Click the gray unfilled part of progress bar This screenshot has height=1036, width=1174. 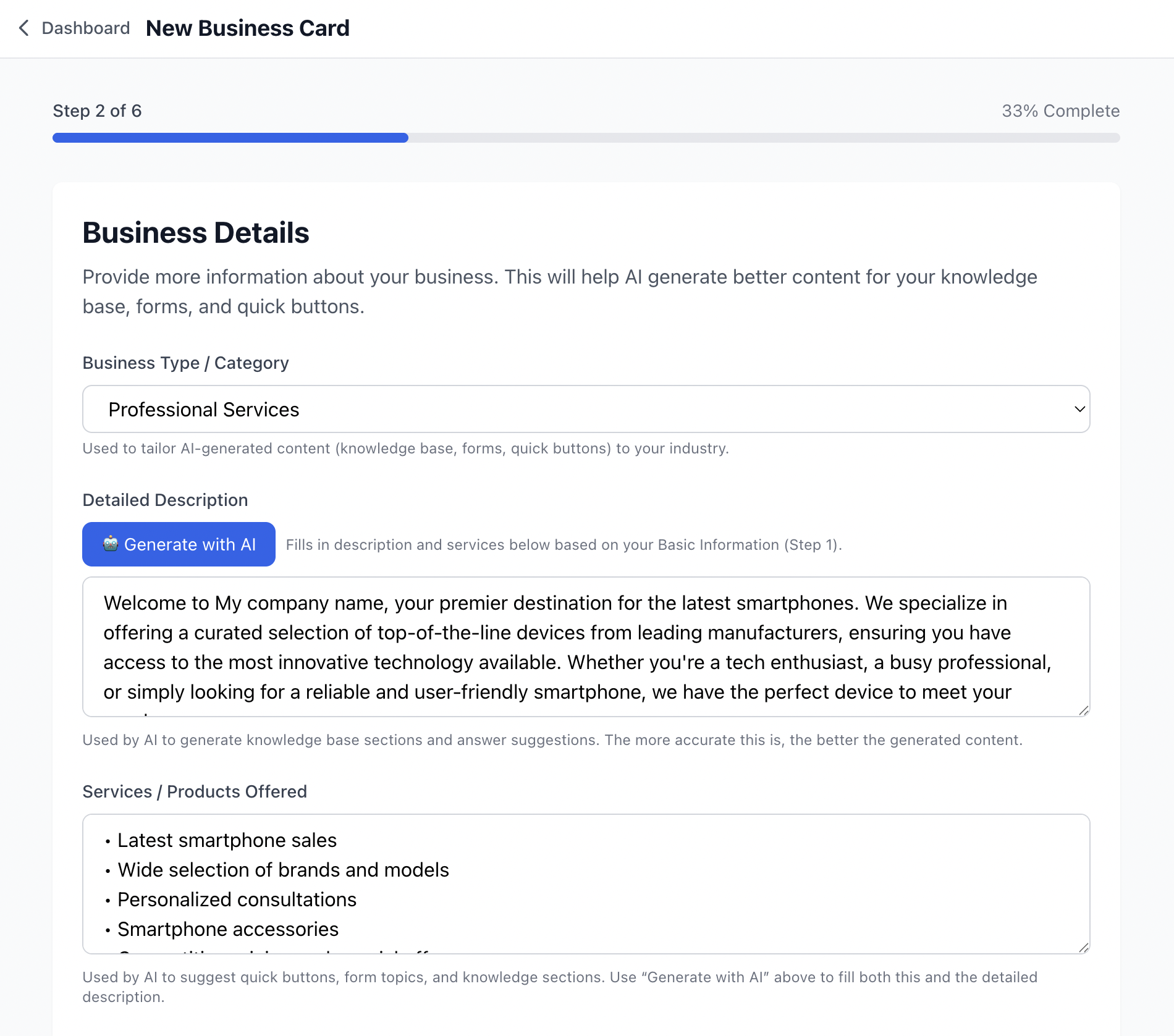click(764, 138)
